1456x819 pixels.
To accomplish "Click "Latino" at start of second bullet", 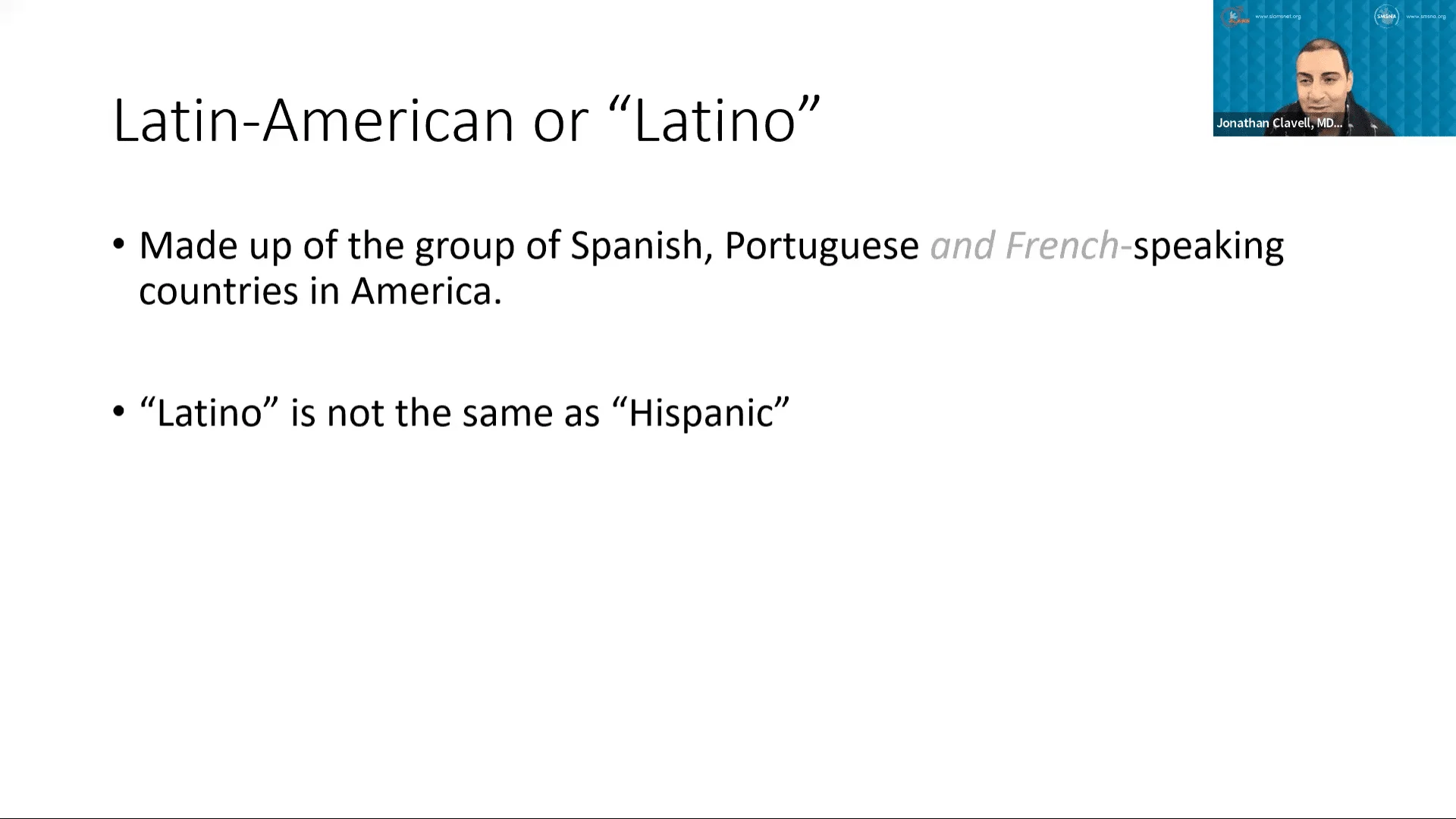I will tap(209, 413).
